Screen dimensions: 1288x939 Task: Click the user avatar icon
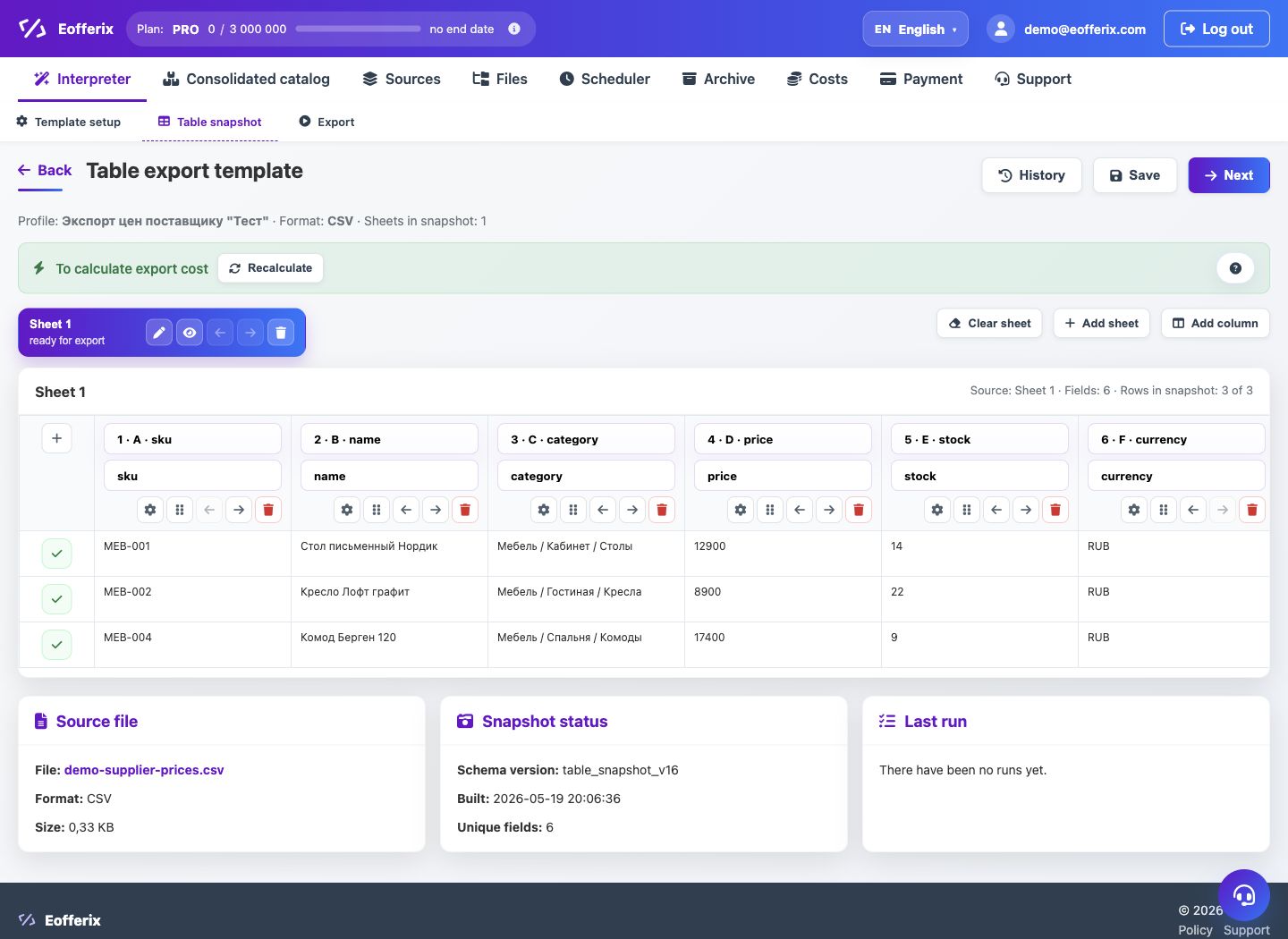click(x=1001, y=29)
